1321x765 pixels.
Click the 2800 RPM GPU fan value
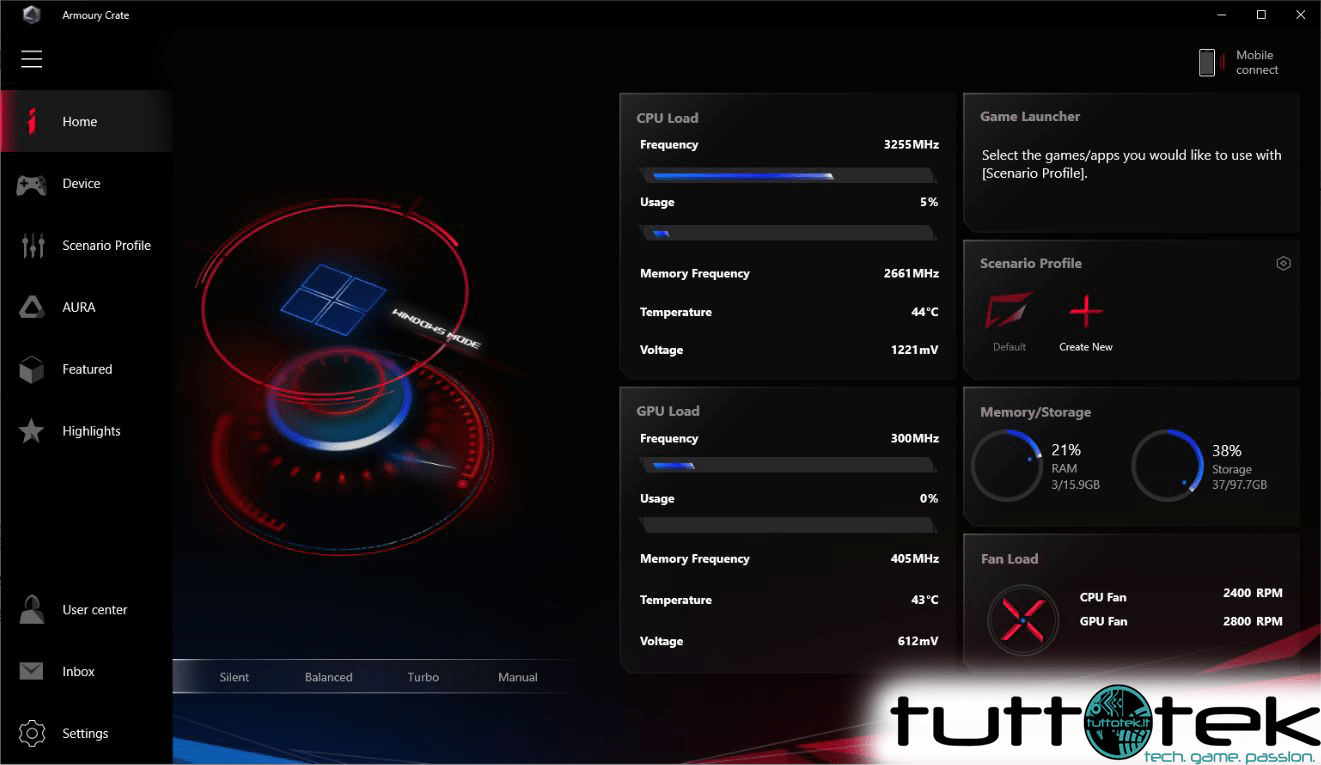tap(1252, 621)
